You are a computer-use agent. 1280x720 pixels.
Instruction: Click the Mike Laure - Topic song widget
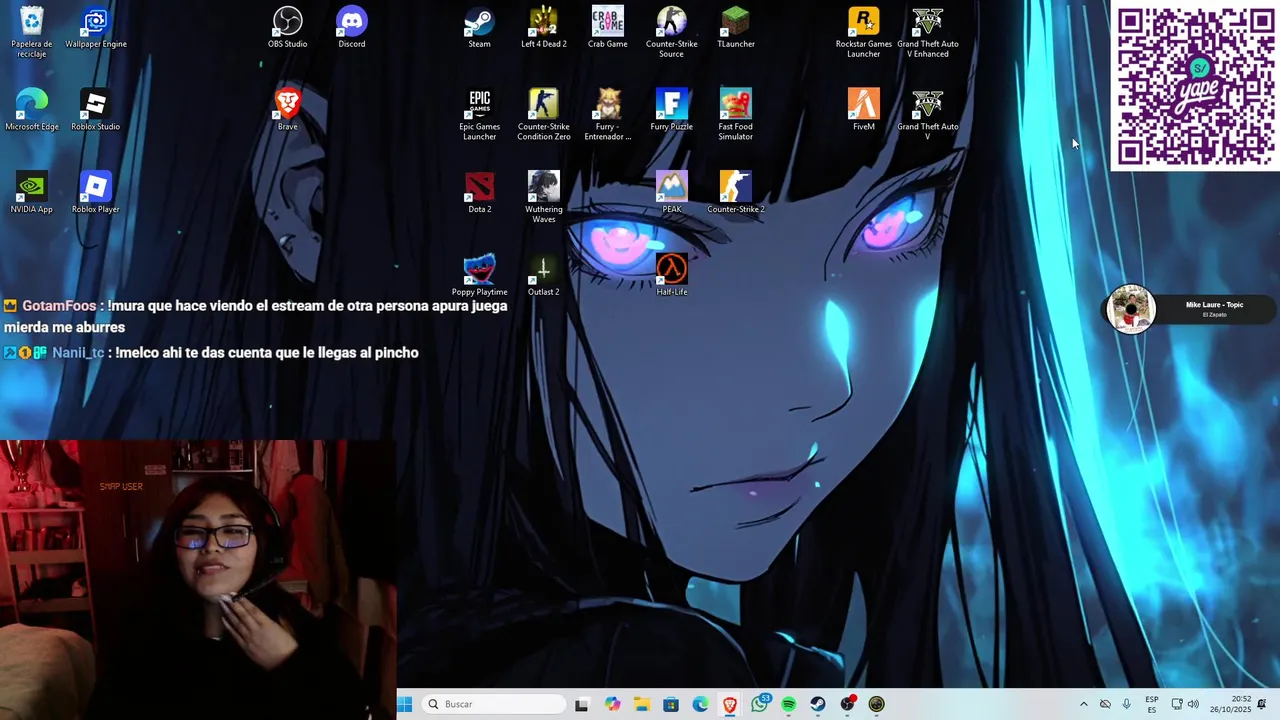point(1190,310)
